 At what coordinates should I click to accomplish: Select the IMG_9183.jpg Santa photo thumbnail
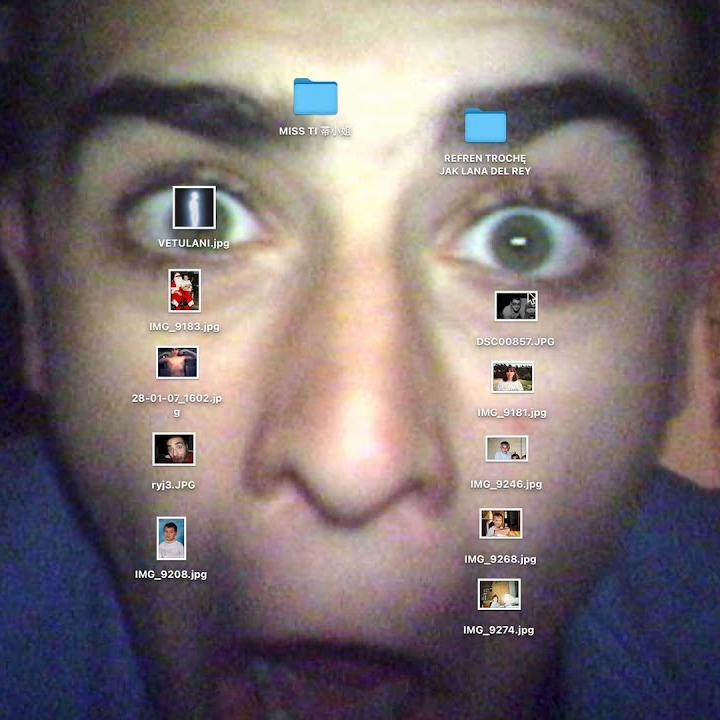(x=185, y=291)
